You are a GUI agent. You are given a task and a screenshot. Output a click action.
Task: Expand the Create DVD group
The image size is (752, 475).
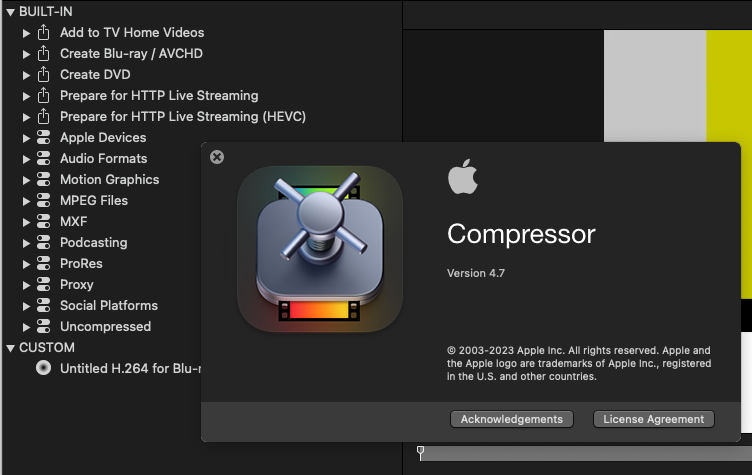pos(26,75)
